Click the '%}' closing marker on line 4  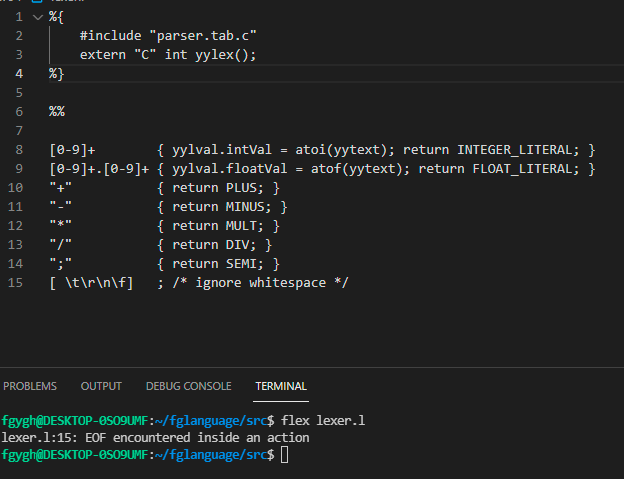[57, 74]
